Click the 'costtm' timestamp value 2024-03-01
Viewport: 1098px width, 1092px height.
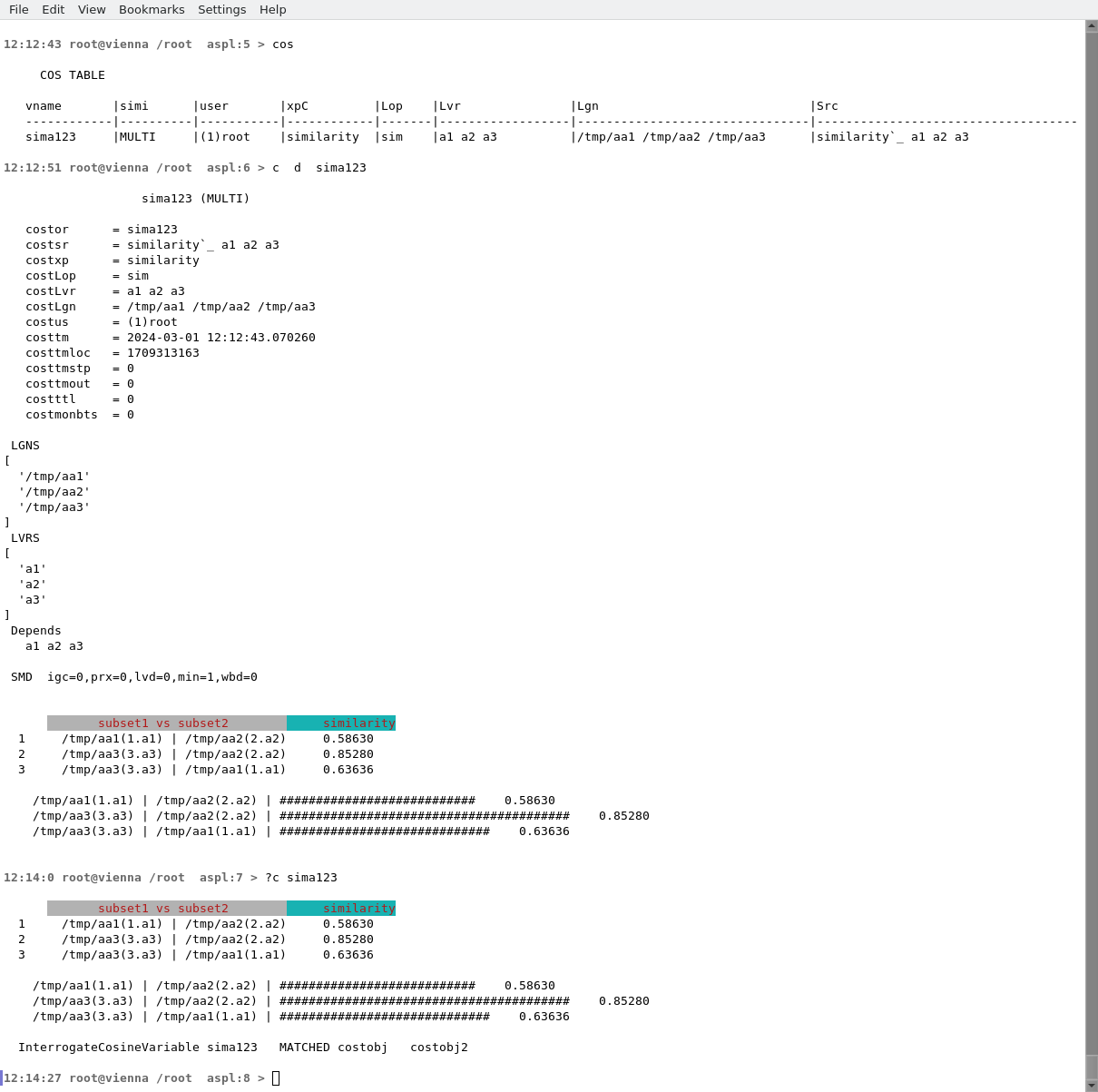click(x=221, y=338)
